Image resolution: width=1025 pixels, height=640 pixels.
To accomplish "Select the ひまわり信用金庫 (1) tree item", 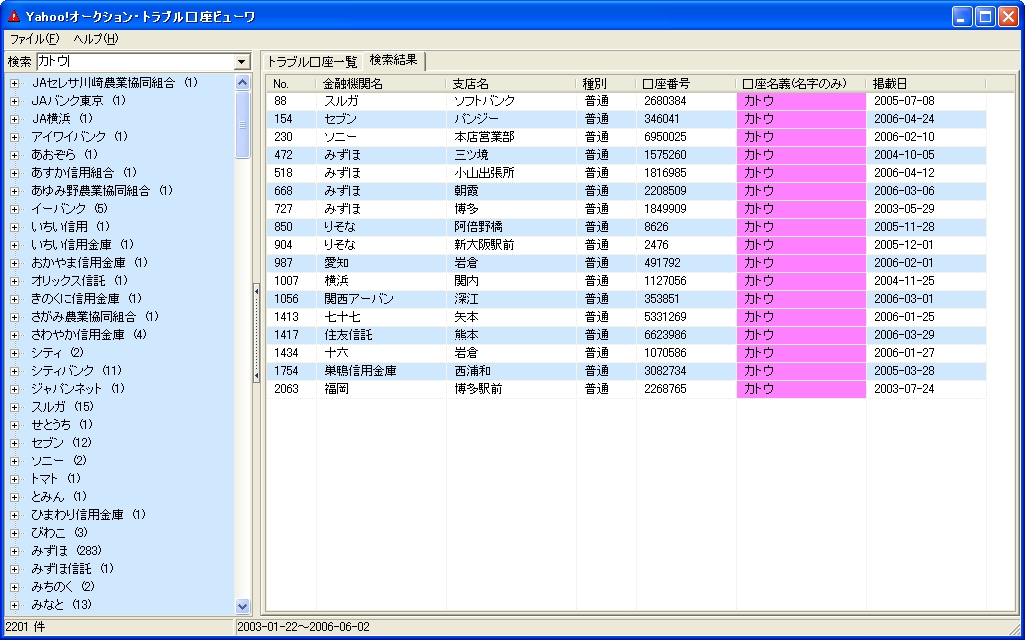I will [88, 514].
